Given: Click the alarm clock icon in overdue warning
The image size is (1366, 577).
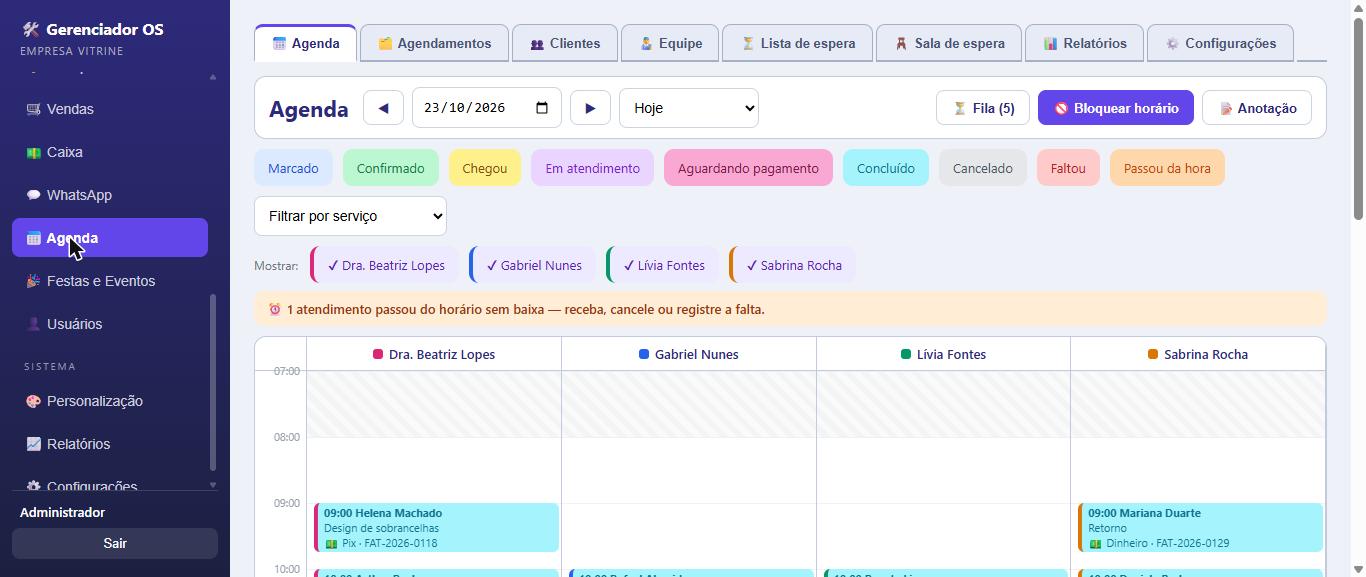Looking at the screenshot, I should pyautogui.click(x=275, y=309).
